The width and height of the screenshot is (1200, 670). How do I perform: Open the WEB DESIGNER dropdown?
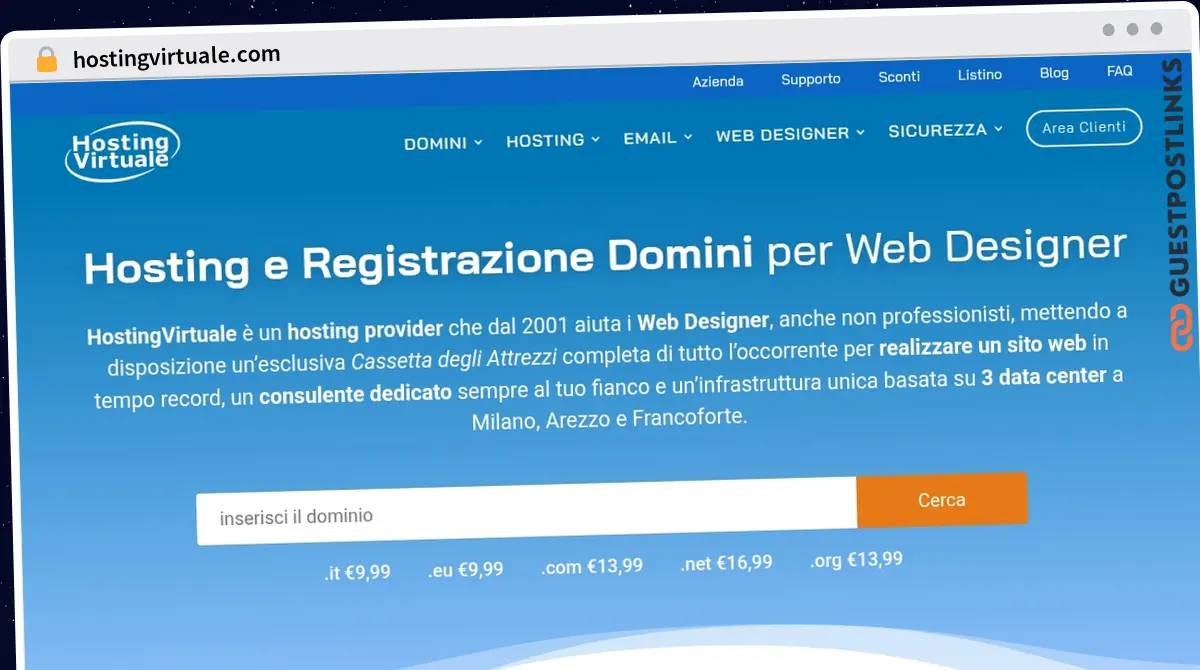(x=785, y=132)
